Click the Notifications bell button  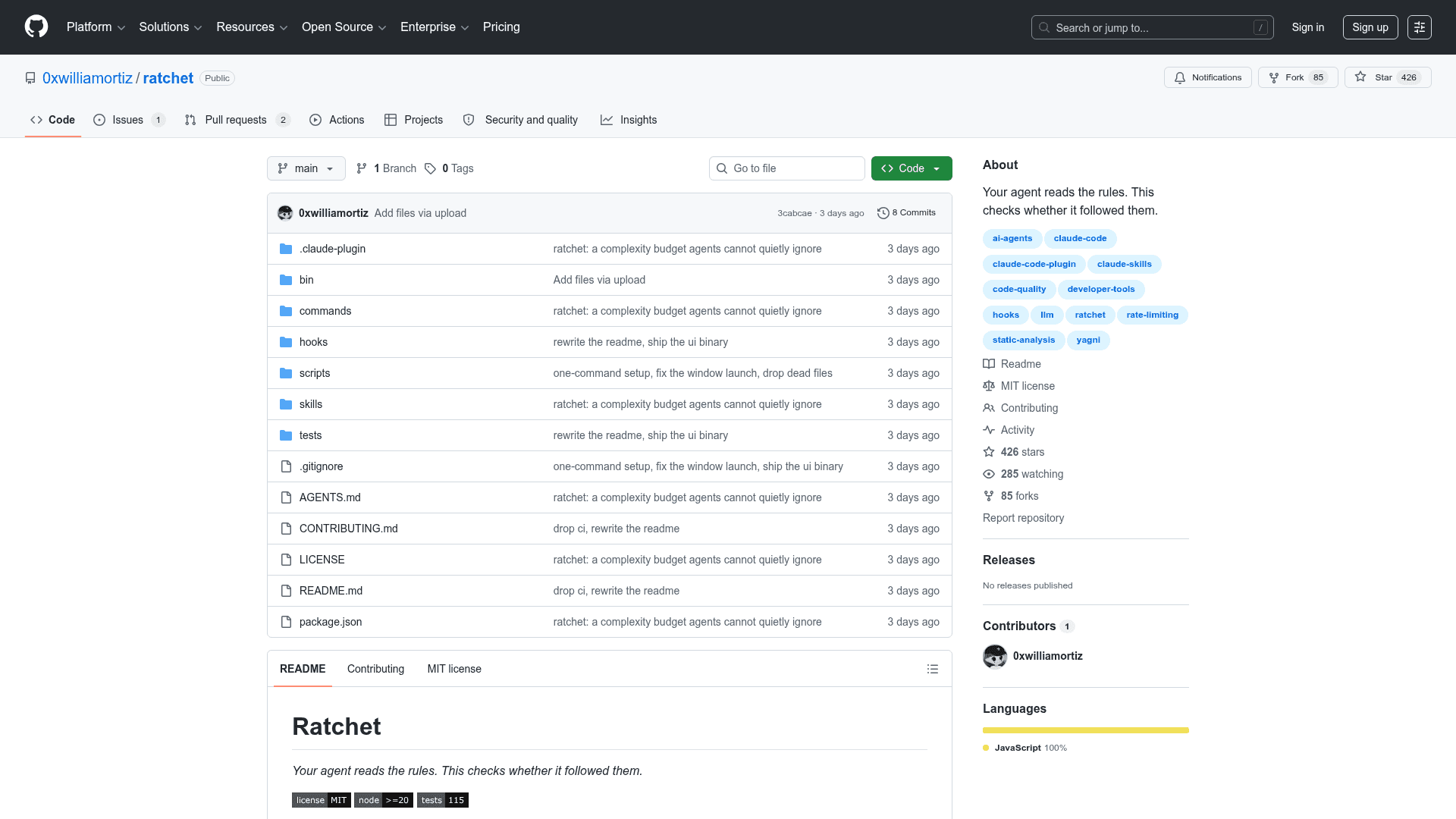click(x=1208, y=77)
